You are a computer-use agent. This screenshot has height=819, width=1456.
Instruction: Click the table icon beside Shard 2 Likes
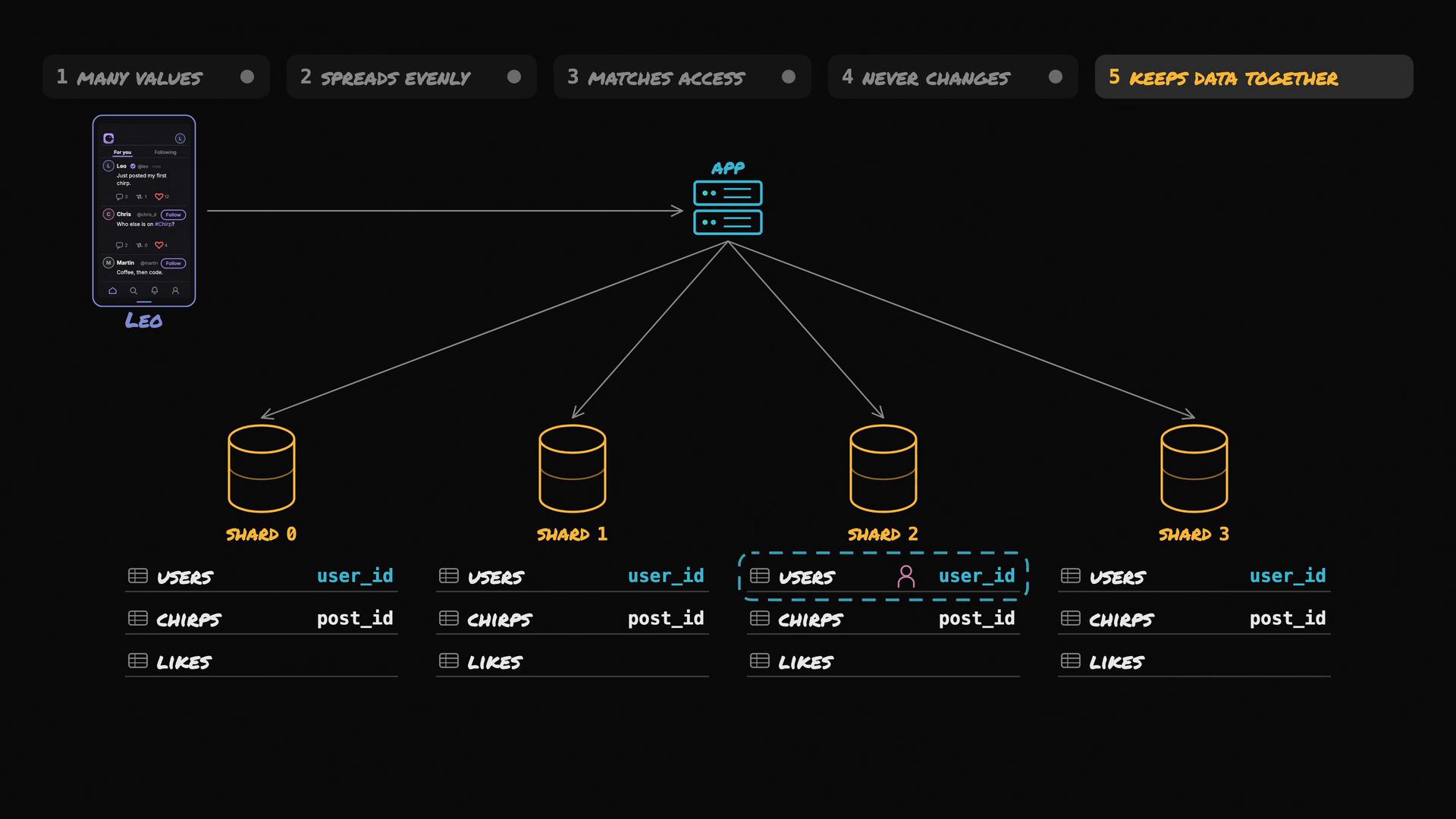760,661
